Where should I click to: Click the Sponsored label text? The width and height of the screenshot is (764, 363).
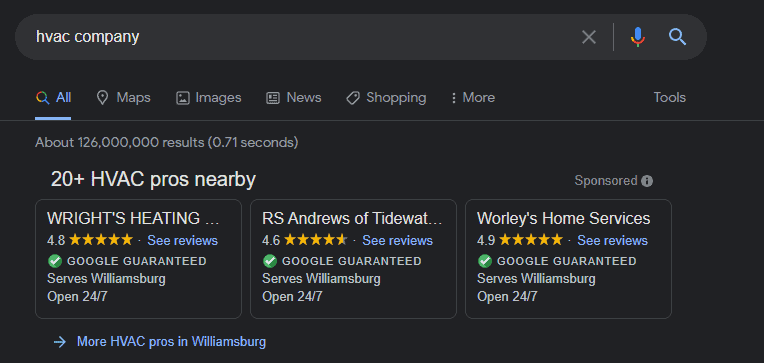[606, 181]
